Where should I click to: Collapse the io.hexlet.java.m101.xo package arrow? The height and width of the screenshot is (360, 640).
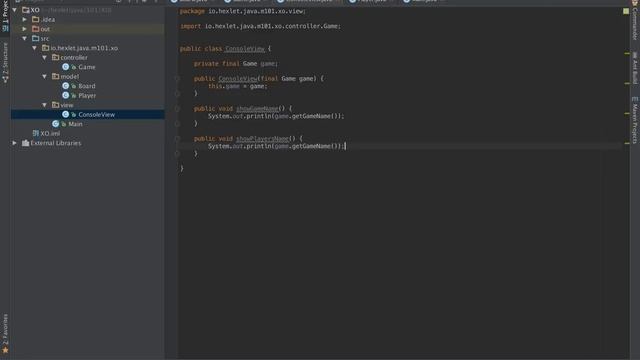(x=35, y=48)
